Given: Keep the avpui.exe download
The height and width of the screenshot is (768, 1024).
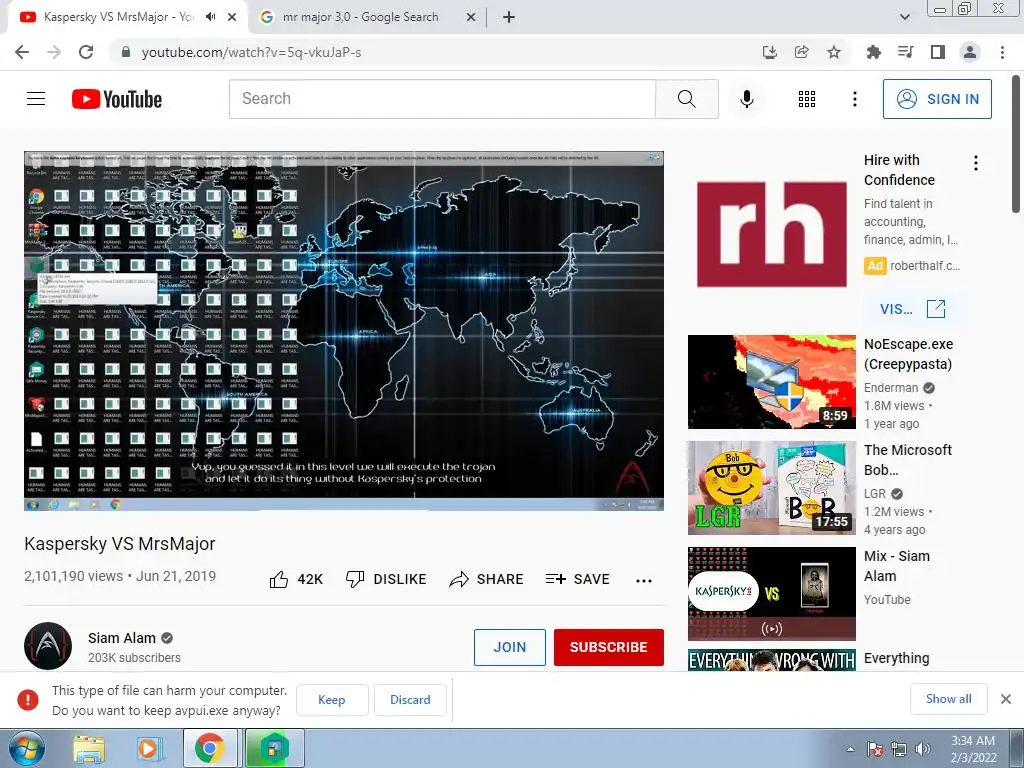Looking at the screenshot, I should (x=332, y=699).
